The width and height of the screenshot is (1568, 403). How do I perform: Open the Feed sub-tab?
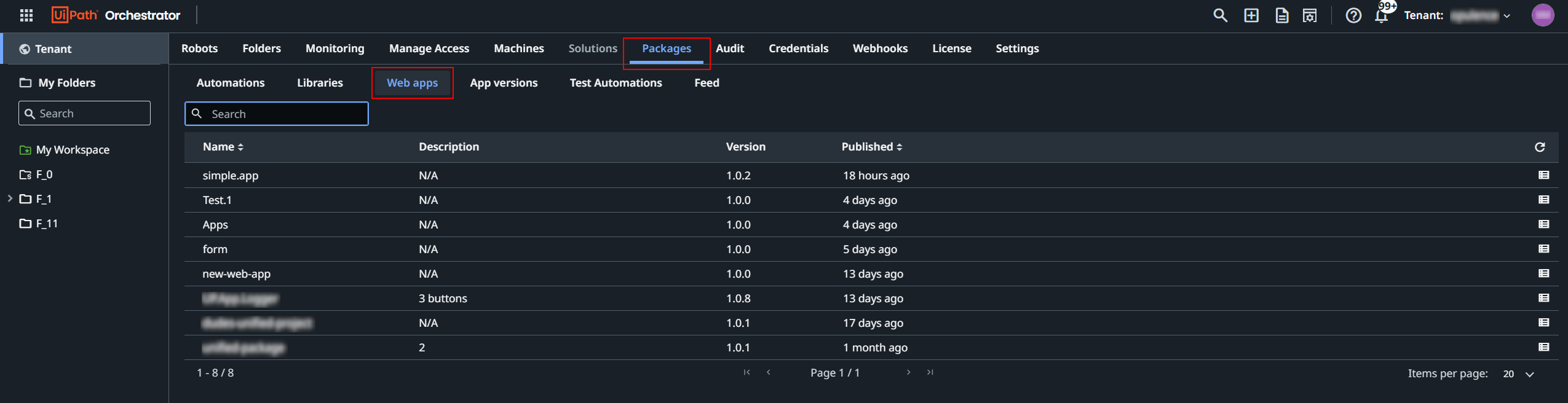[x=707, y=83]
